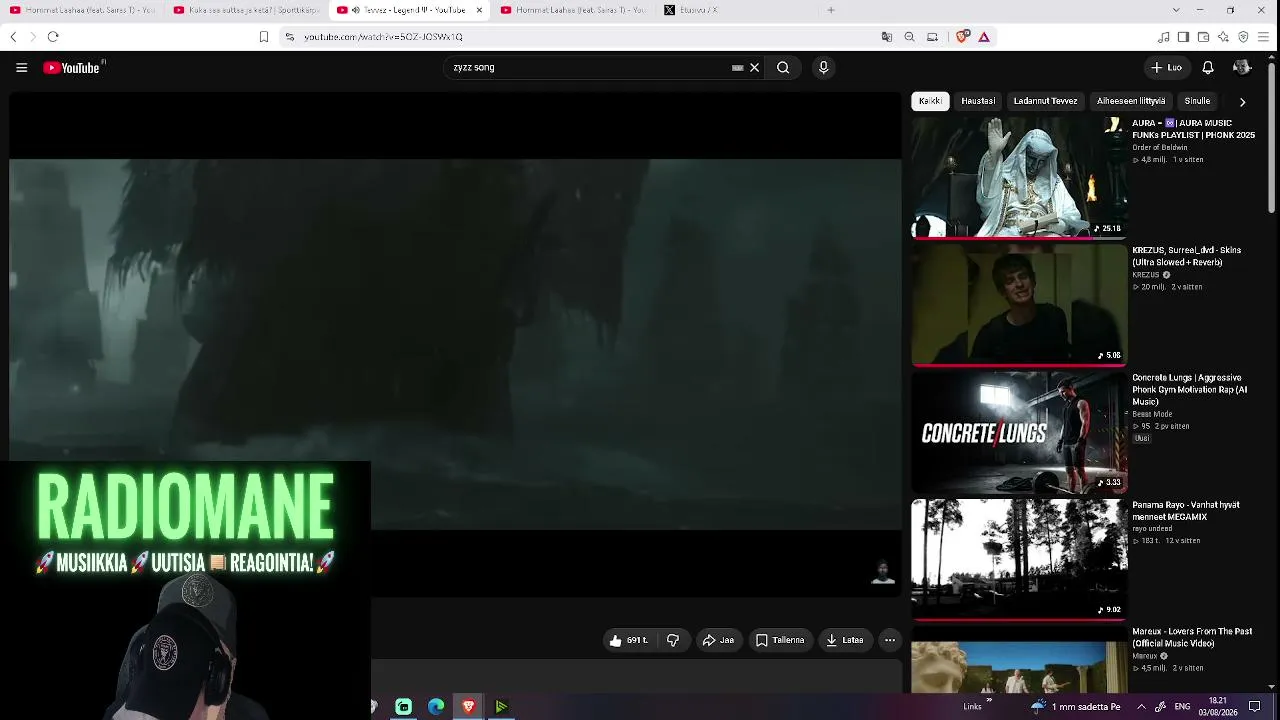1280x720 pixels.
Task: Open the more actions three-dot menu
Action: [890, 640]
